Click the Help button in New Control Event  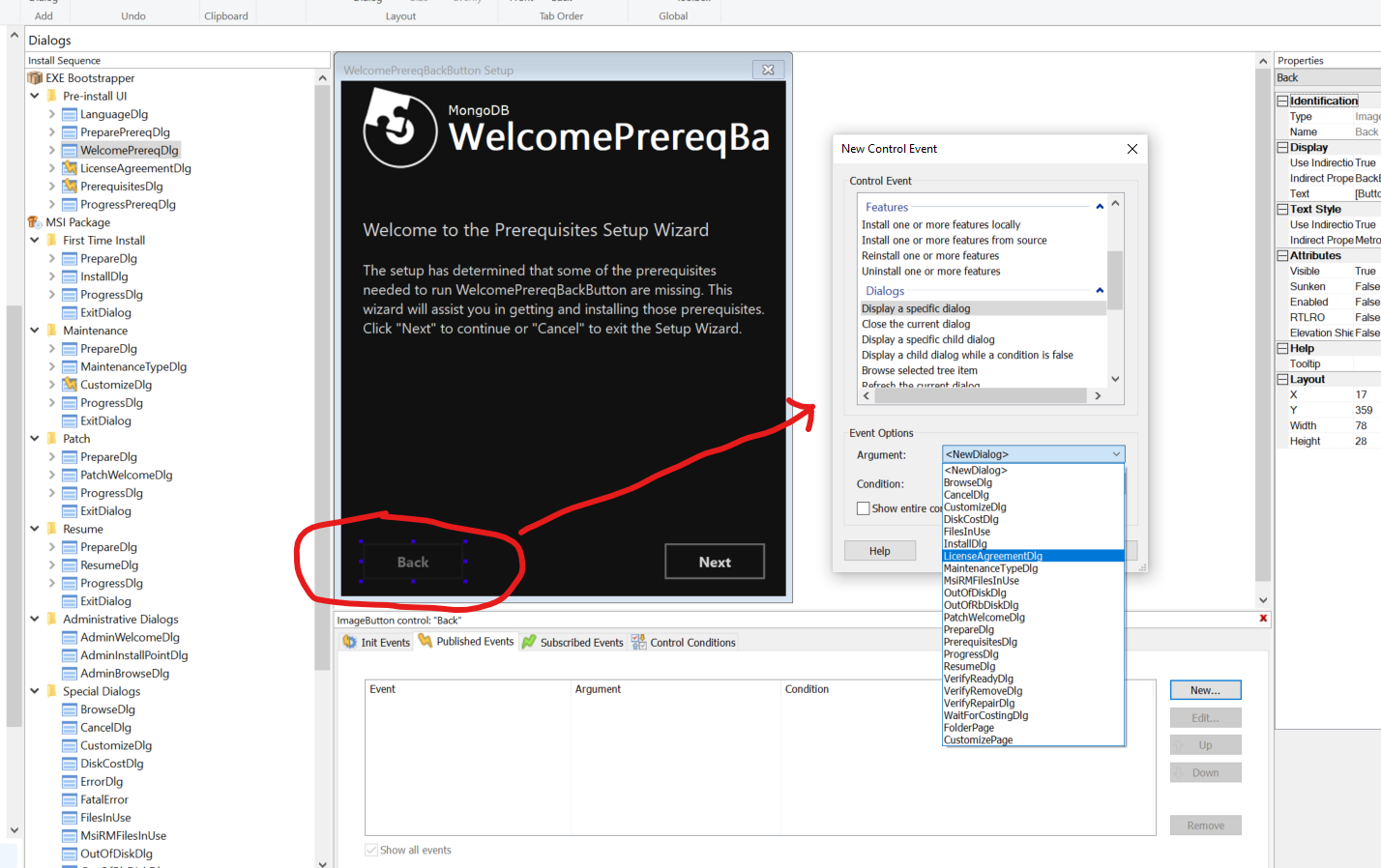(879, 551)
